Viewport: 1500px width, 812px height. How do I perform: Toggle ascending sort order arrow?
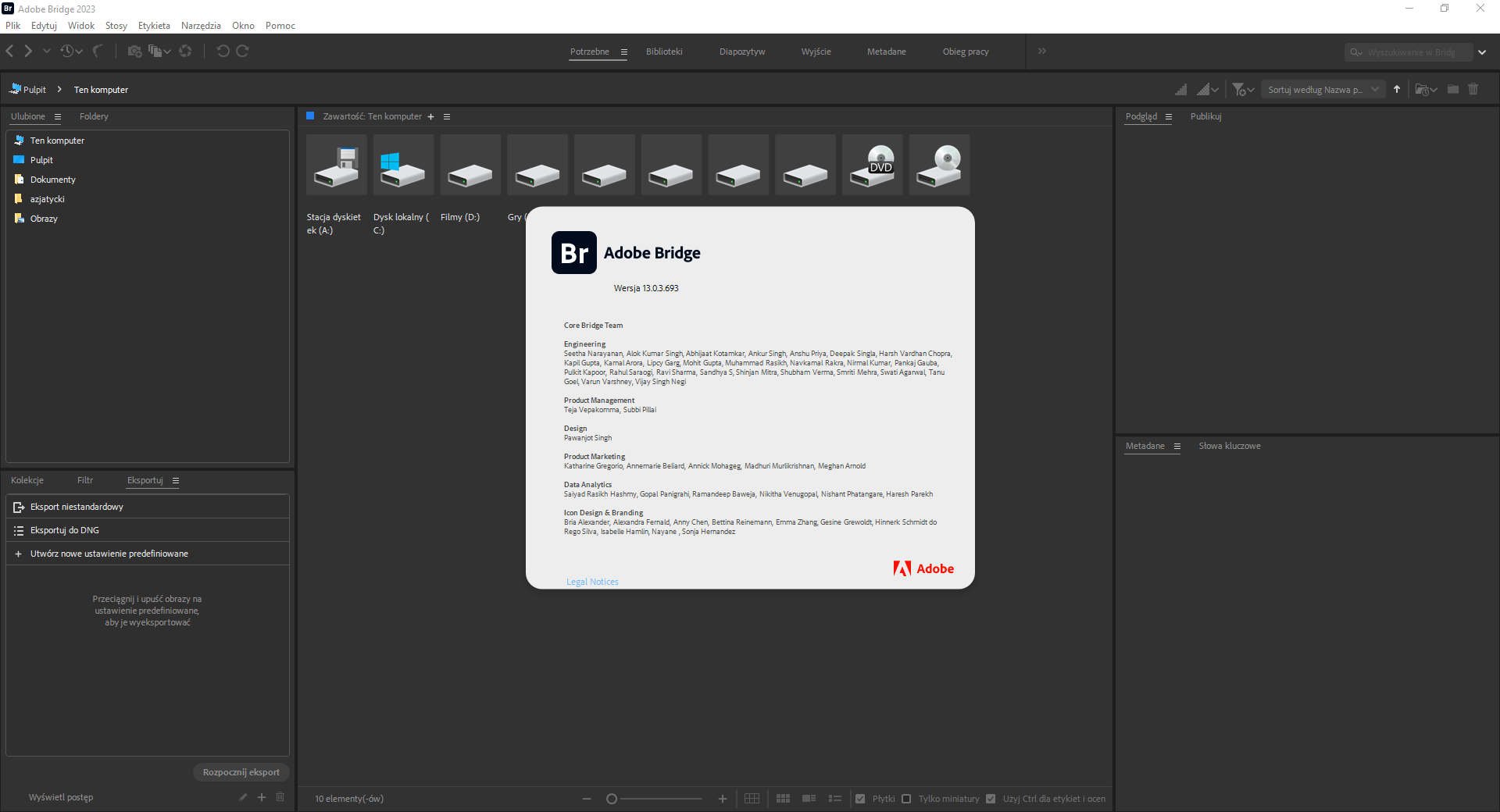pyautogui.click(x=1397, y=89)
